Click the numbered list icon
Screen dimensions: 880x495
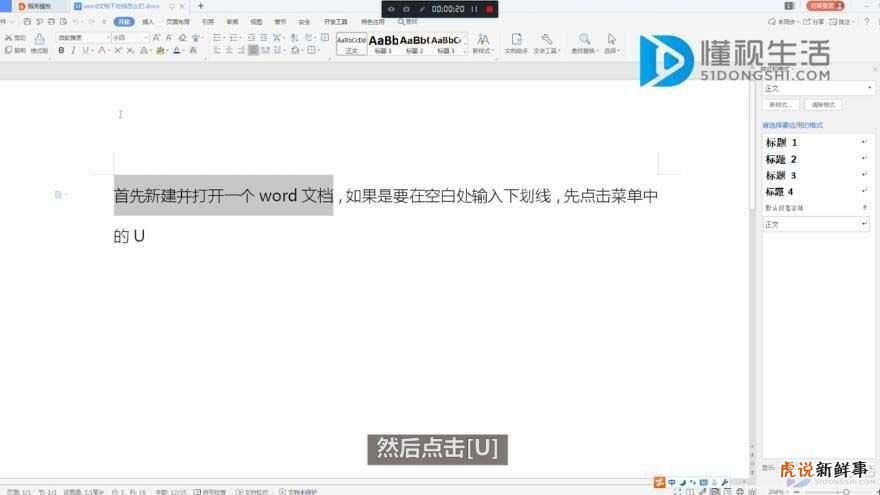235,38
